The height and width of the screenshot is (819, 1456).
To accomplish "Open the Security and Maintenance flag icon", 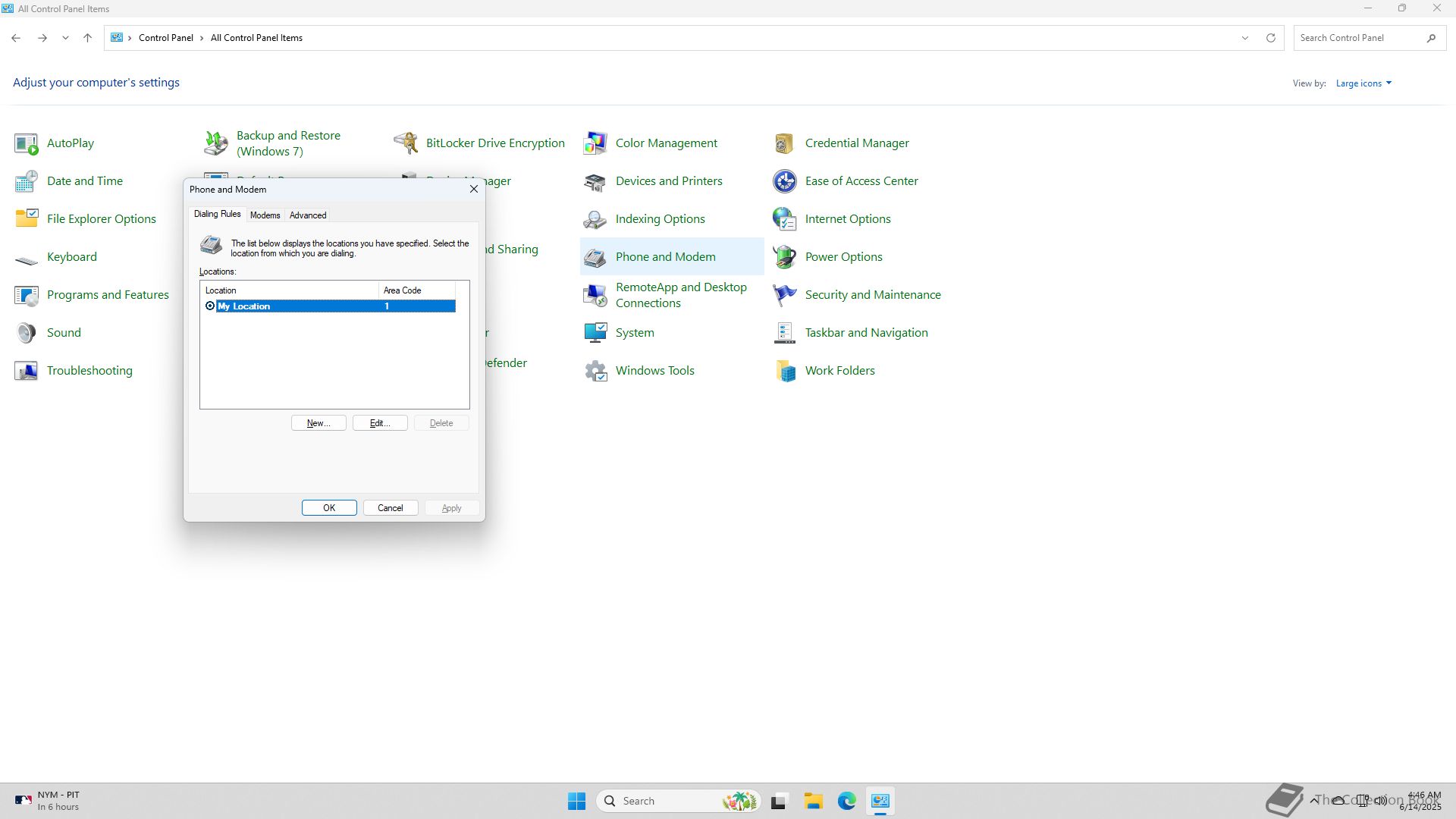I will [785, 295].
